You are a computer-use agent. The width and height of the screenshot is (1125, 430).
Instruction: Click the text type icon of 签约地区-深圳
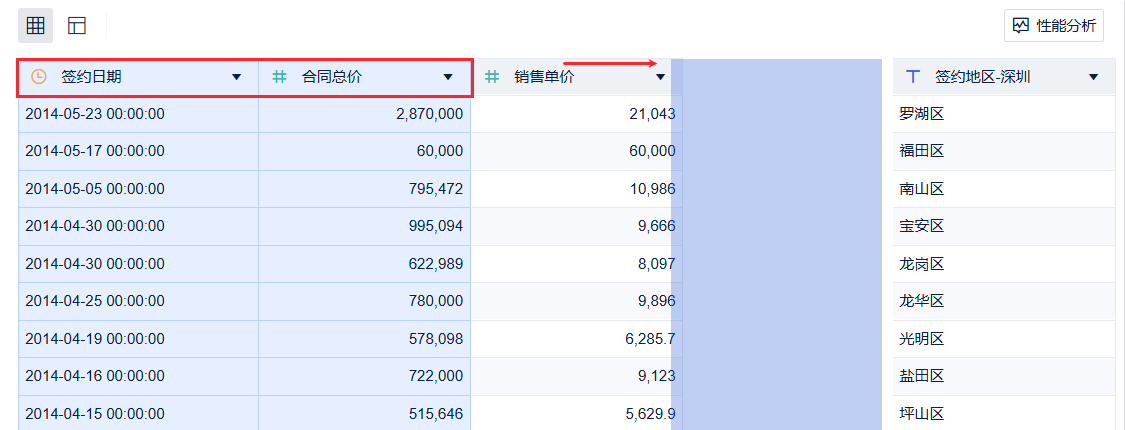pos(912,77)
